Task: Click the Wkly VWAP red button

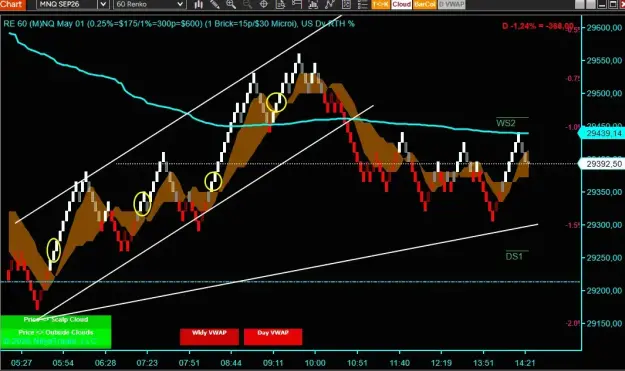Action: pos(209,337)
